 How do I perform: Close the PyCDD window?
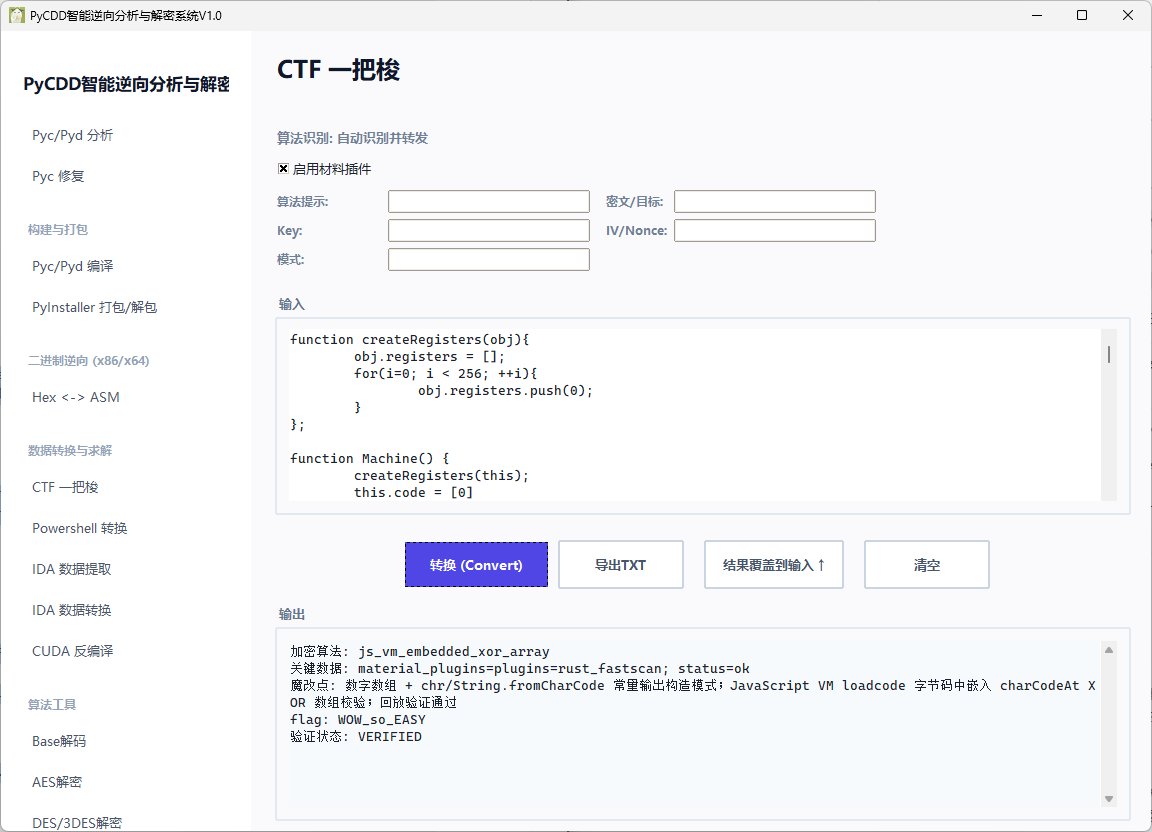1128,15
